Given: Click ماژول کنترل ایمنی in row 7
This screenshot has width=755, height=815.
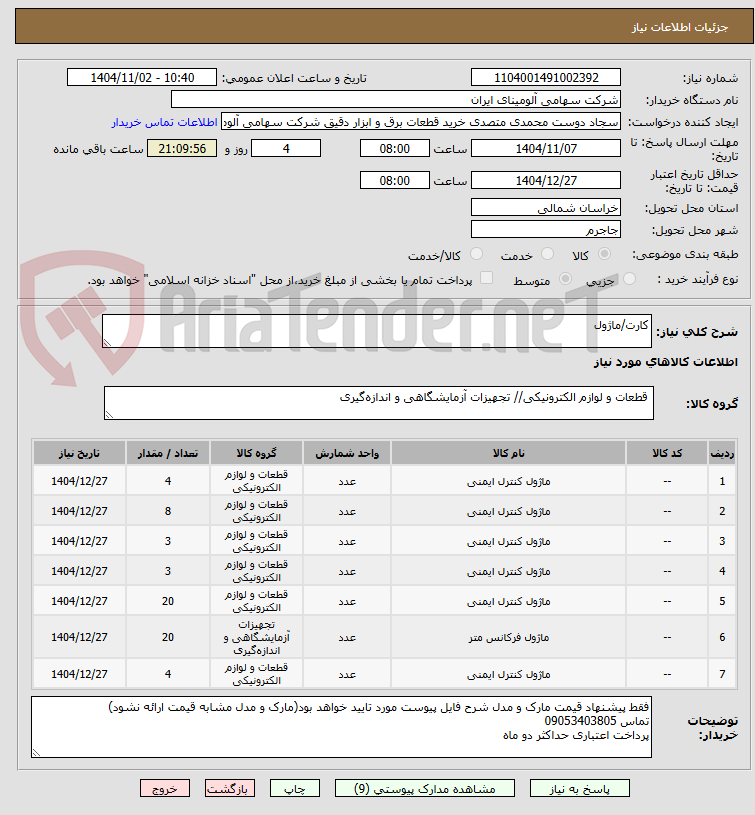Looking at the screenshot, I should tap(508, 674).
